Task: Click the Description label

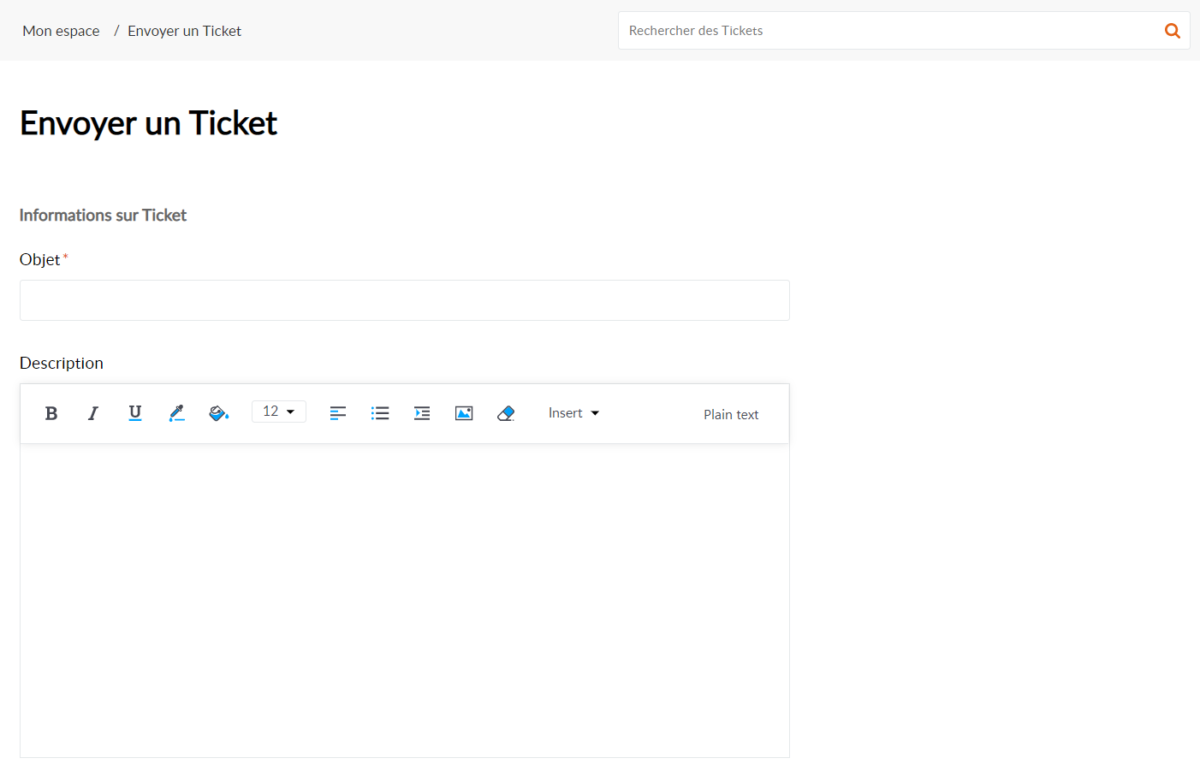Action: [x=61, y=363]
